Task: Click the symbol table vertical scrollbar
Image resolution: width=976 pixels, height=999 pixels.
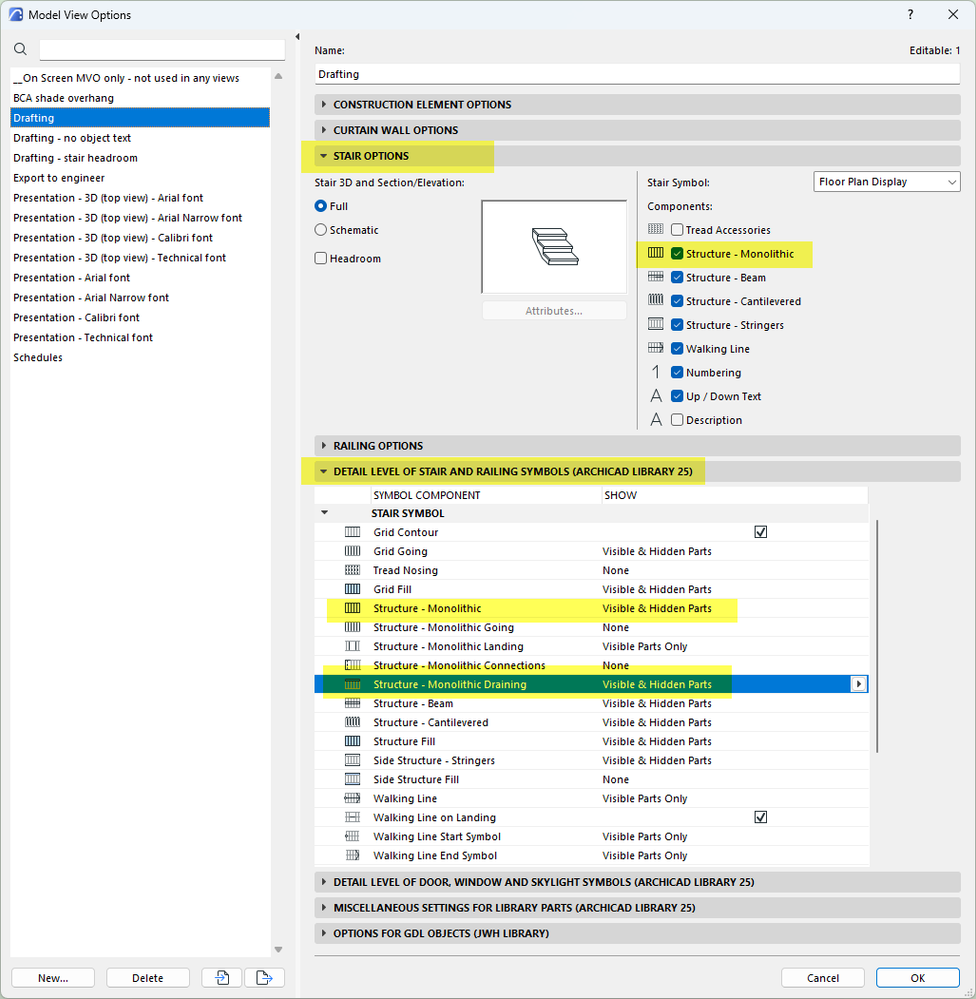Action: coord(877,636)
